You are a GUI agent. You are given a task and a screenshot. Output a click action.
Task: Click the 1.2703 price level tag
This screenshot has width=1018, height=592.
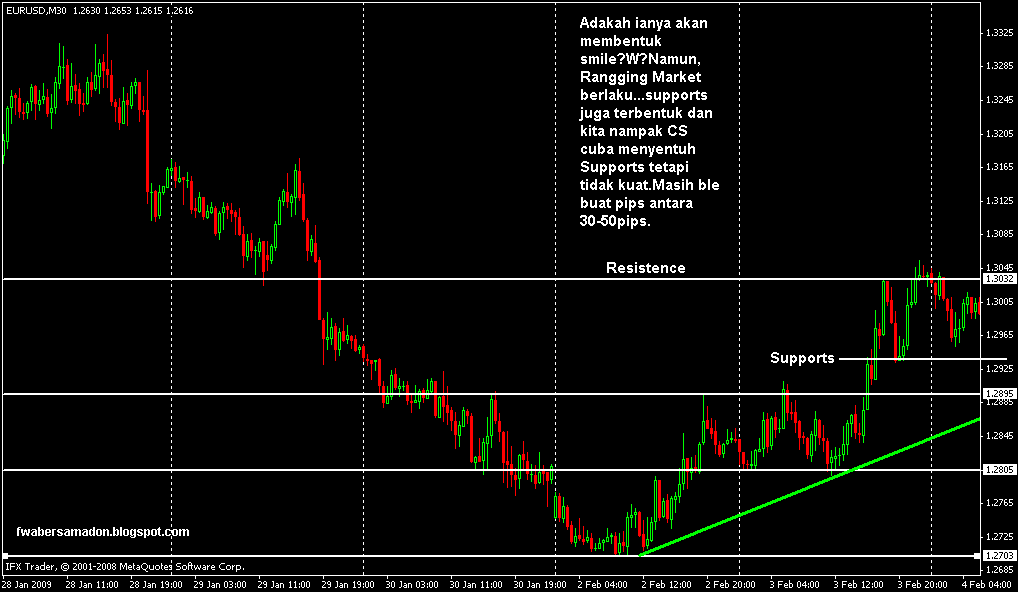(x=999, y=556)
